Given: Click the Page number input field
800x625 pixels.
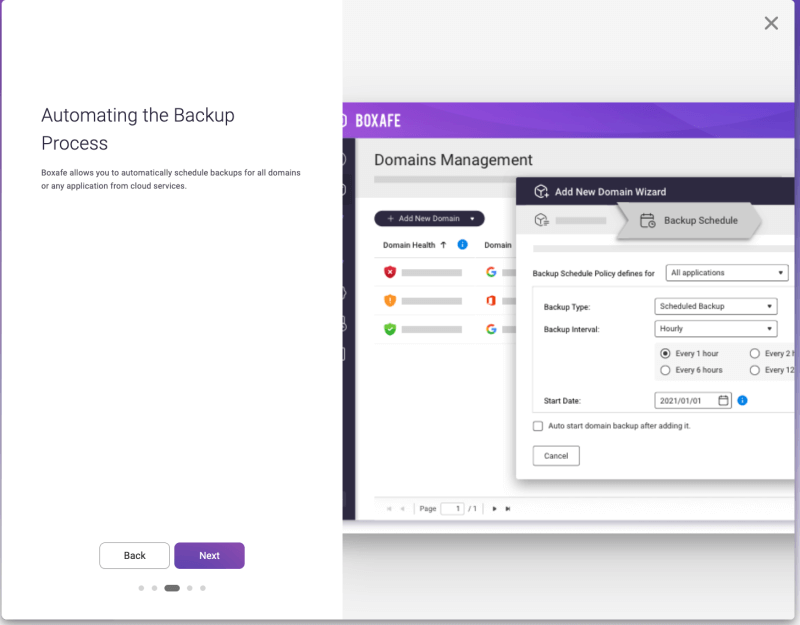Looking at the screenshot, I should [x=452, y=509].
